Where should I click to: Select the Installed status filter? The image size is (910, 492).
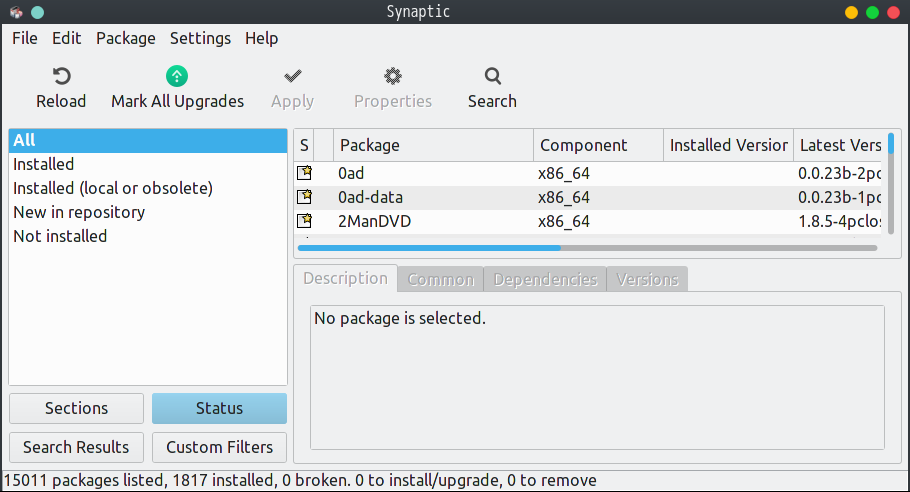pos(148,164)
